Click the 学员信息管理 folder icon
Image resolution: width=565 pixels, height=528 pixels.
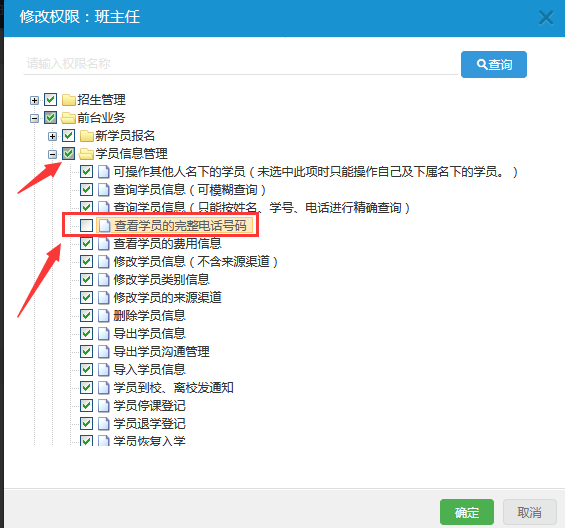[86, 154]
